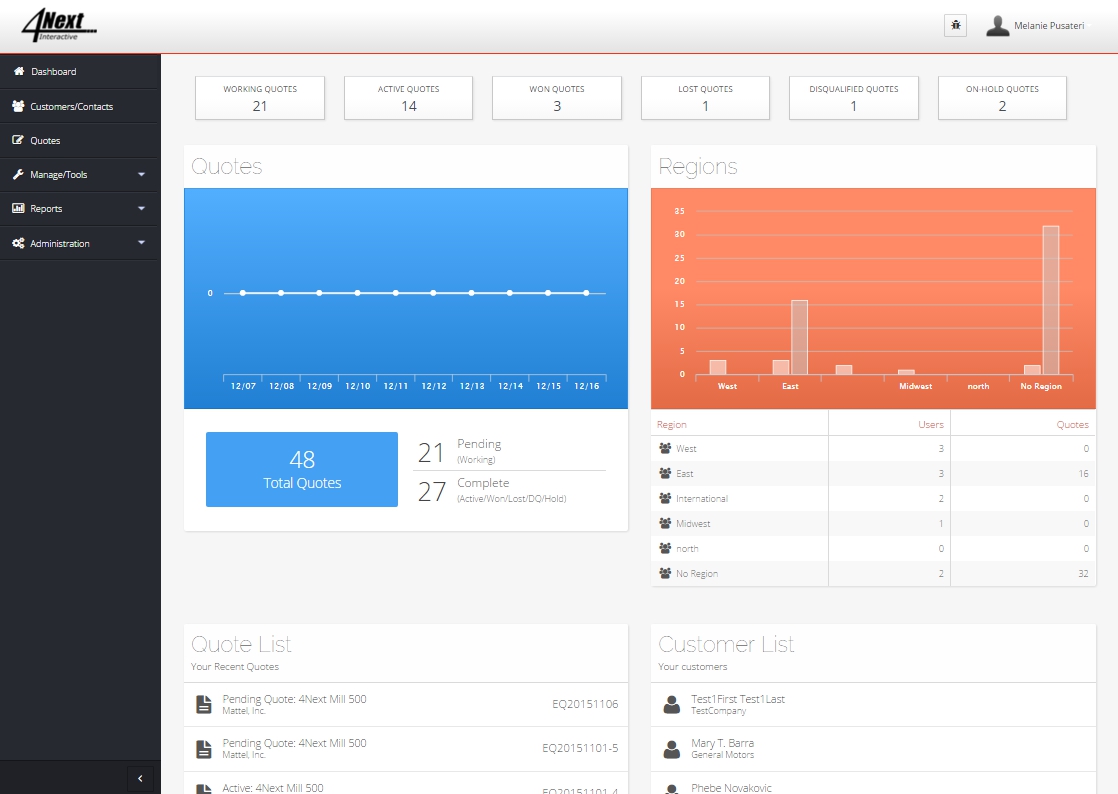This screenshot has height=794, width=1118.
Task: Sort by Users column header
Action: tap(930, 424)
